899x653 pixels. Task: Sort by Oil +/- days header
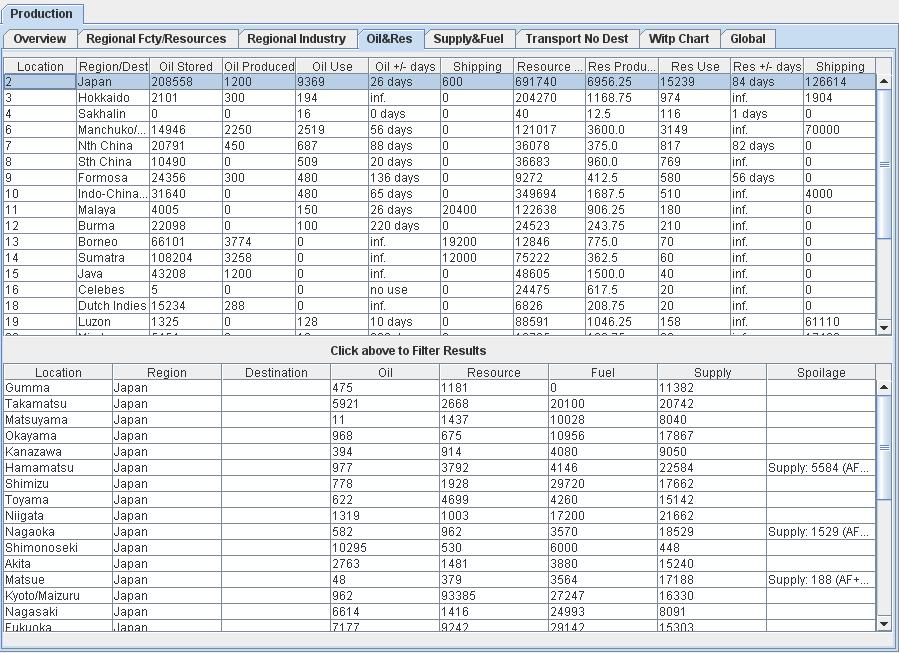(x=405, y=67)
